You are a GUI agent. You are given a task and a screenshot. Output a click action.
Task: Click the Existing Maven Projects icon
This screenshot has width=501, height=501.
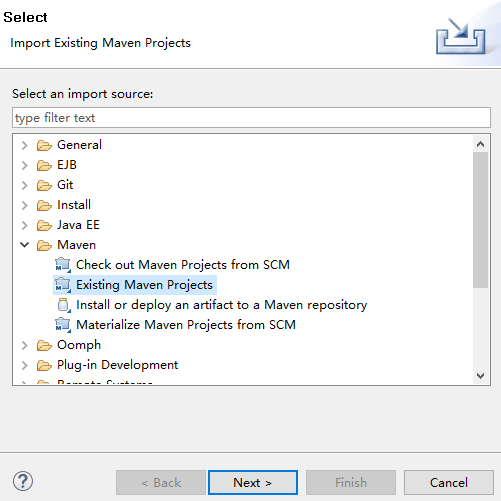tap(63, 285)
